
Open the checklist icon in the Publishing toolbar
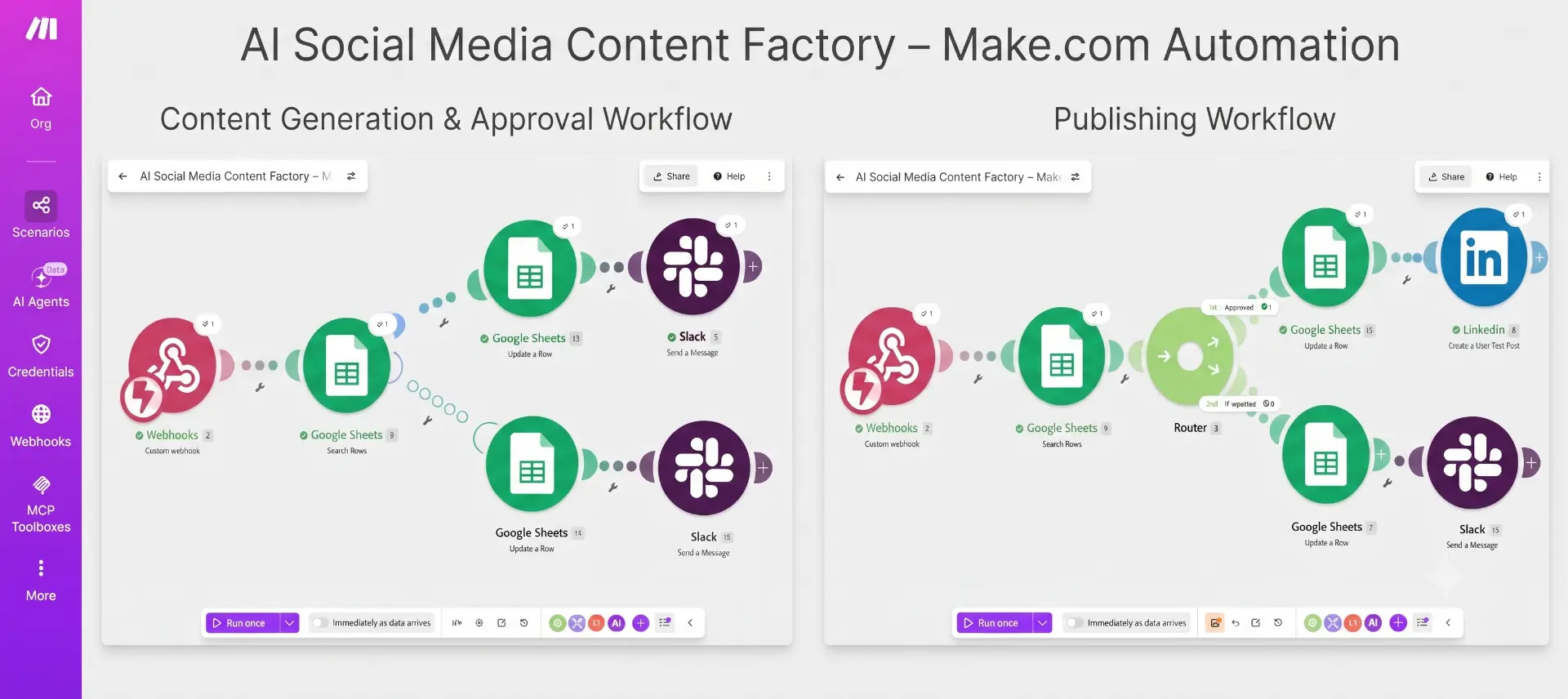(x=1423, y=623)
